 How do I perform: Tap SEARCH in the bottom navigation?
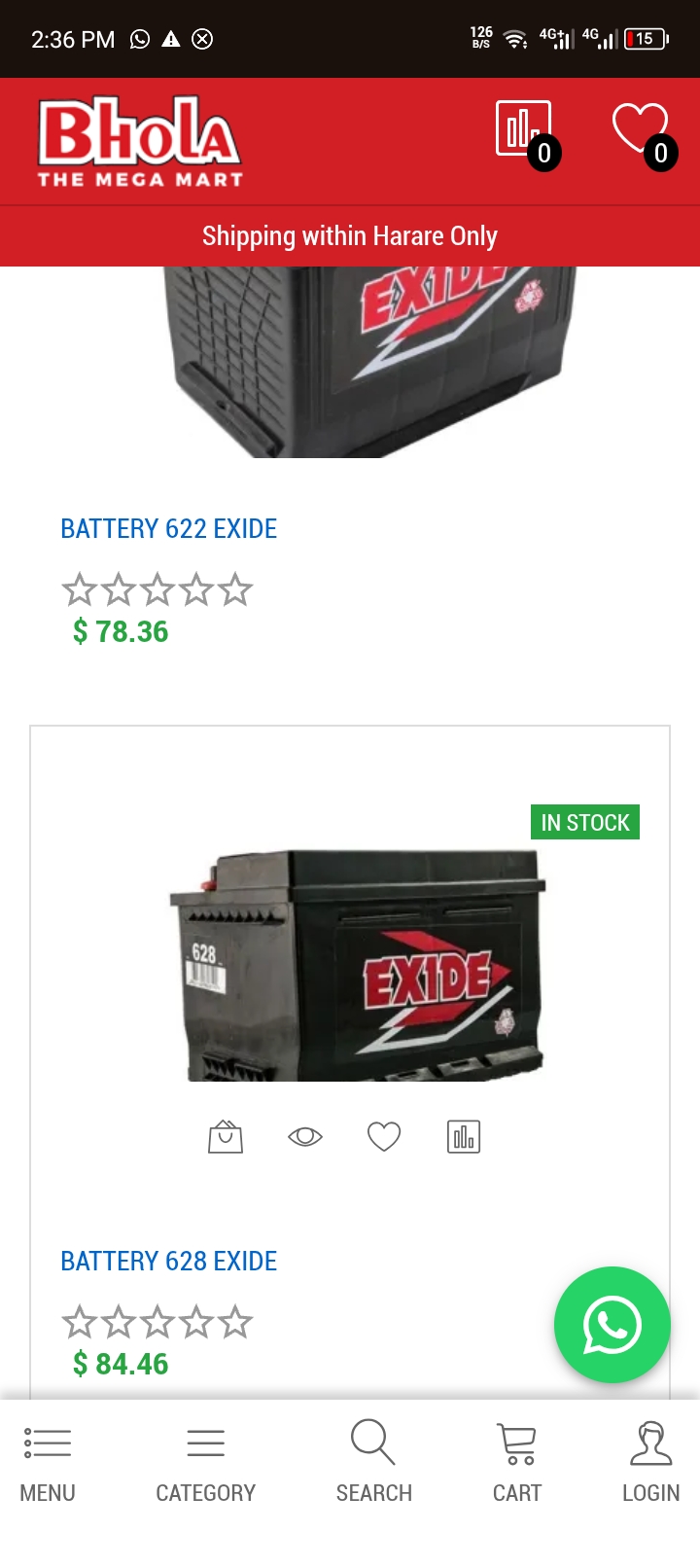tap(374, 1462)
